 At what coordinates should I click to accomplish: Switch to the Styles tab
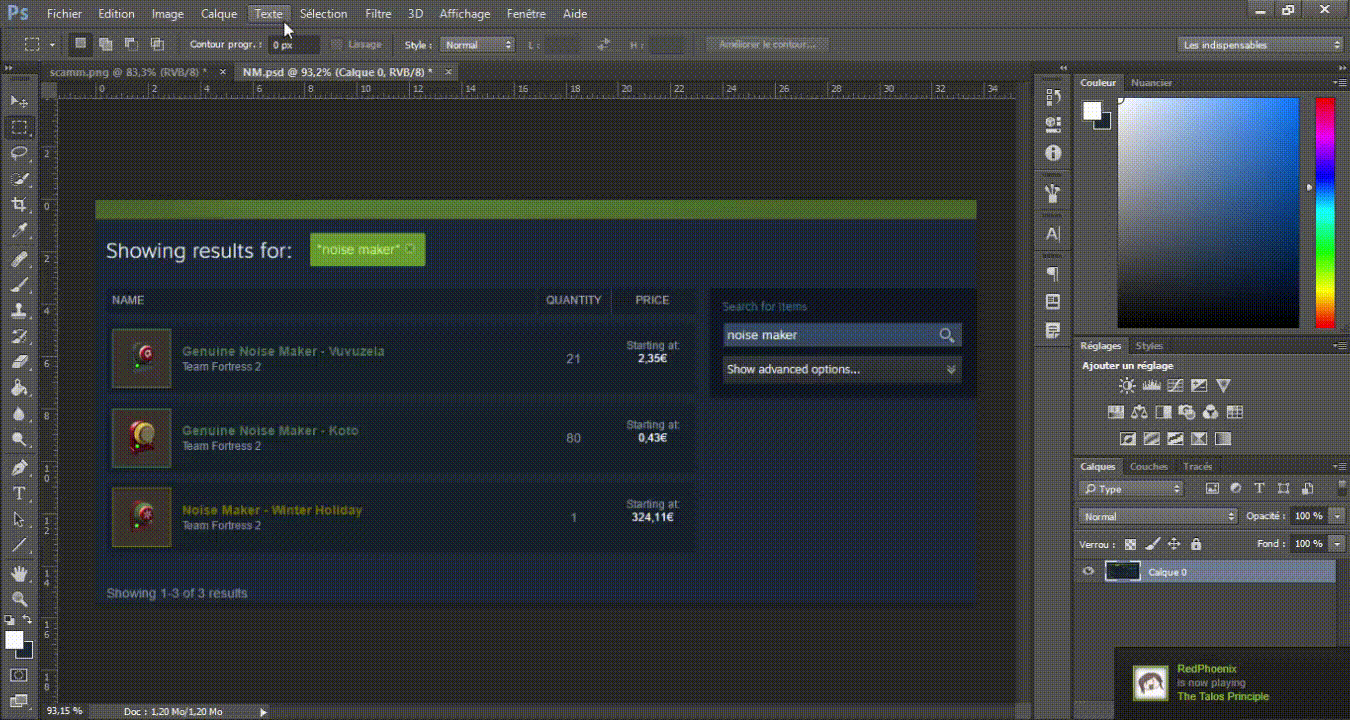[1150, 346]
